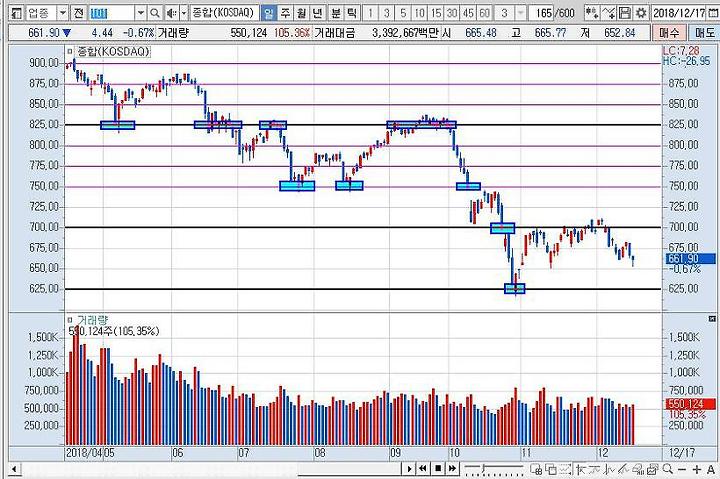This screenshot has height=479, width=720.
Task: Click the 12/17 date label at bottom-right axis
Action: coord(681,453)
